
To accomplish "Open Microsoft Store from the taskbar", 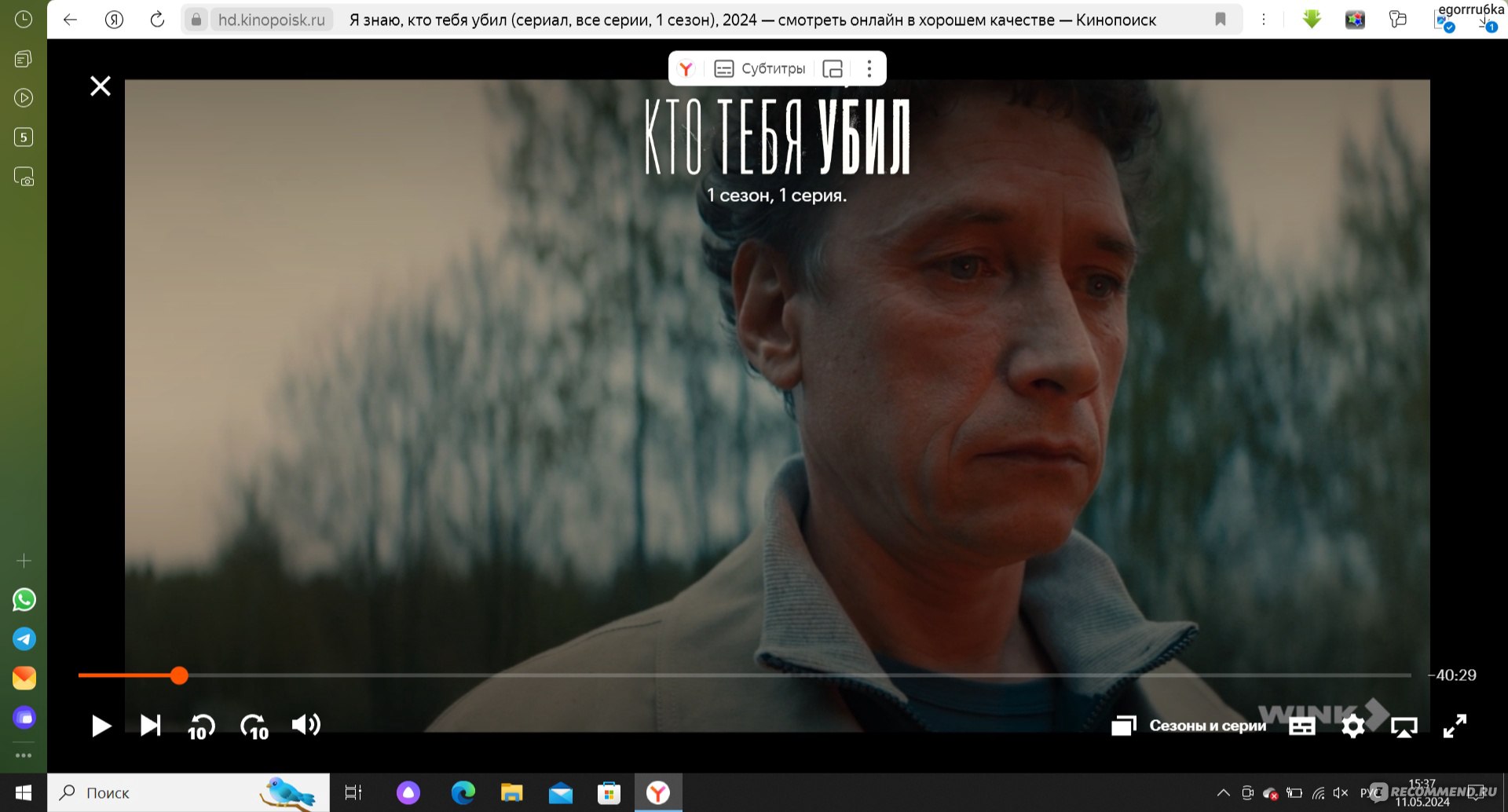I will point(609,793).
